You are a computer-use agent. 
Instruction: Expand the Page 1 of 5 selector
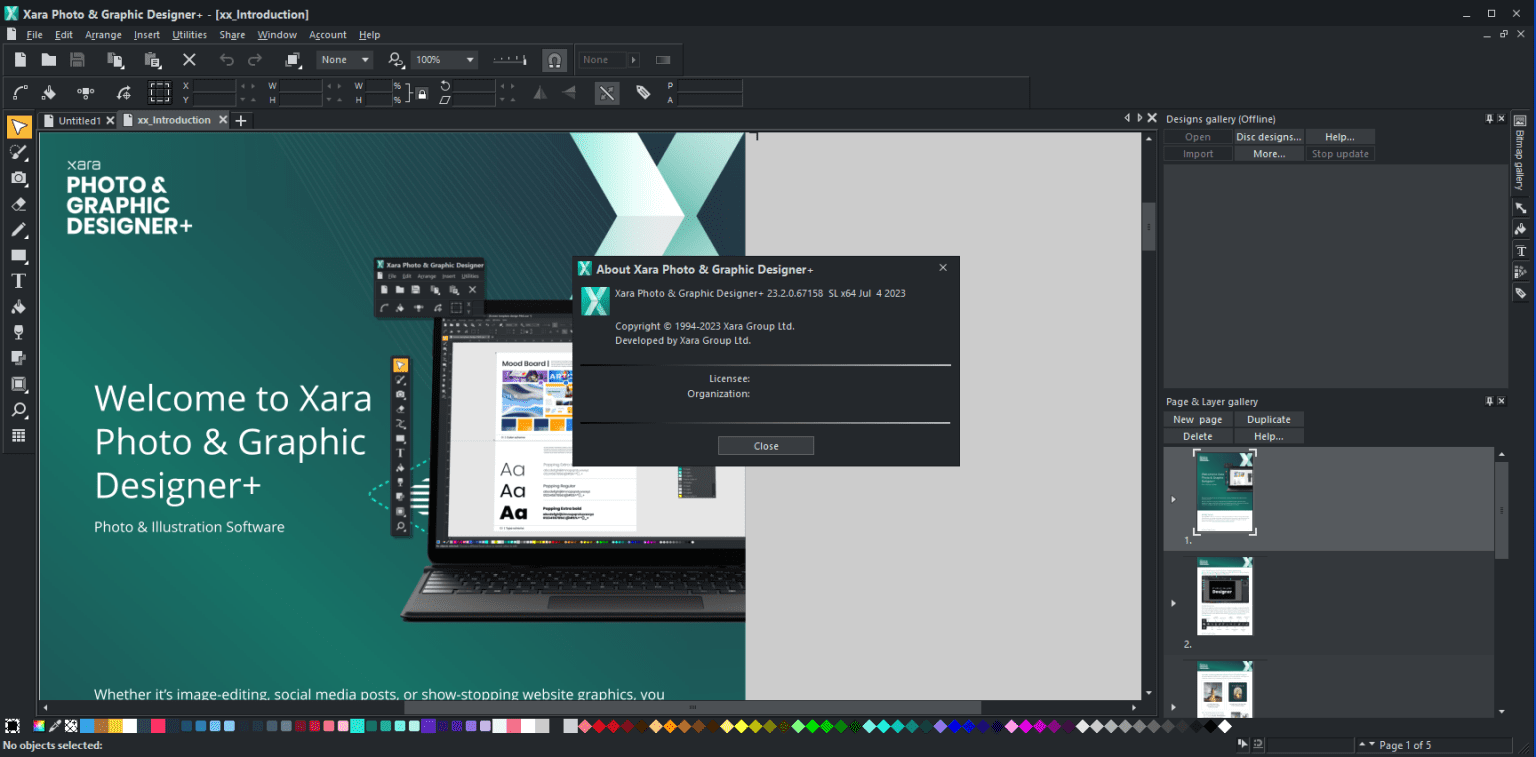click(x=1372, y=744)
